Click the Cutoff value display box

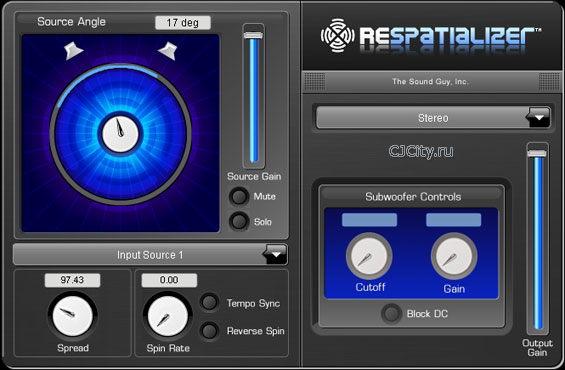tap(369, 220)
